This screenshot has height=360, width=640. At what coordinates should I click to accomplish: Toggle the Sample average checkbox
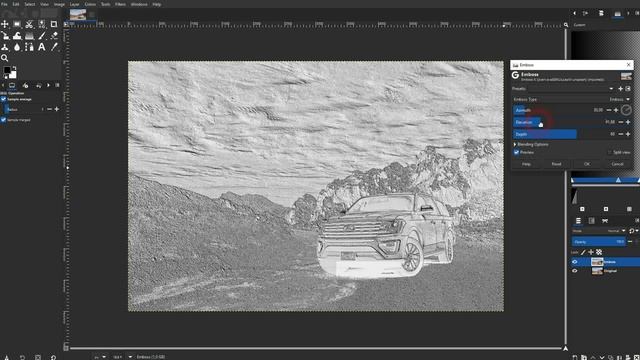pos(4,99)
